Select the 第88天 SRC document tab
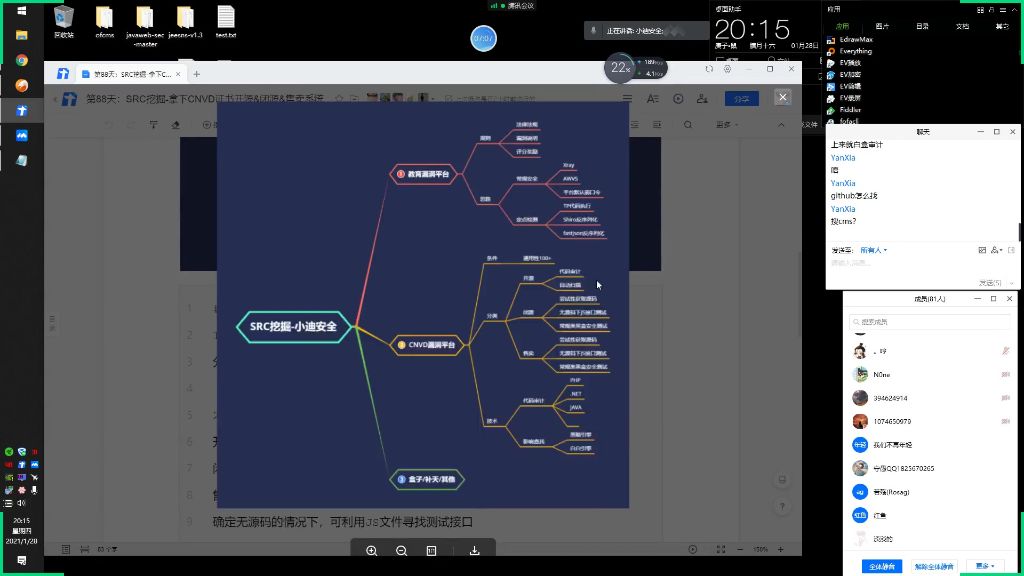The height and width of the screenshot is (576, 1024). pyautogui.click(x=131, y=74)
